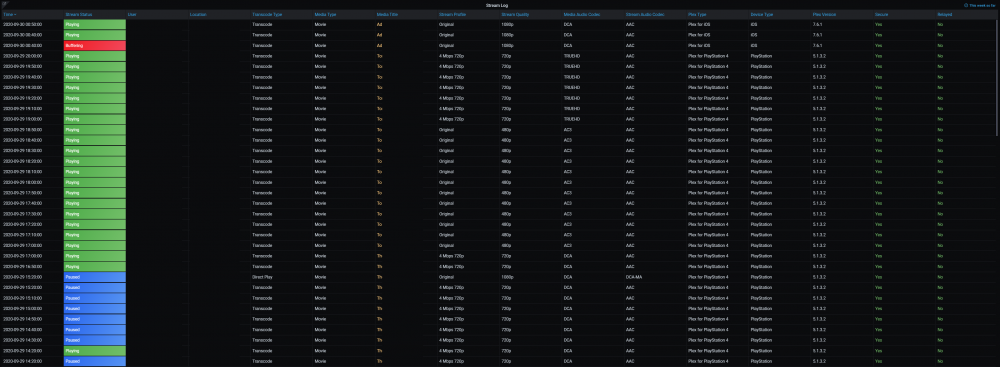Image resolution: width=1000 pixels, height=367 pixels.
Task: Click PlayStation device in Direct Play row
Action: click(x=761, y=277)
